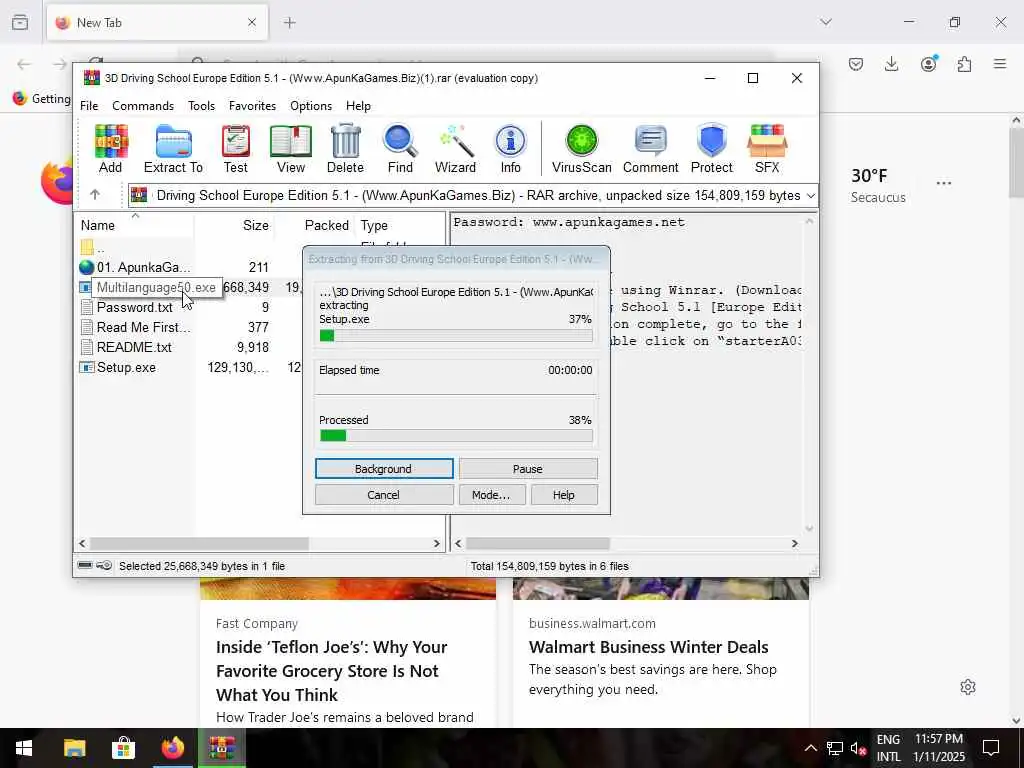The image size is (1024, 768).
Task: Click the Firefox view icon left of tabs
Action: click(x=20, y=23)
